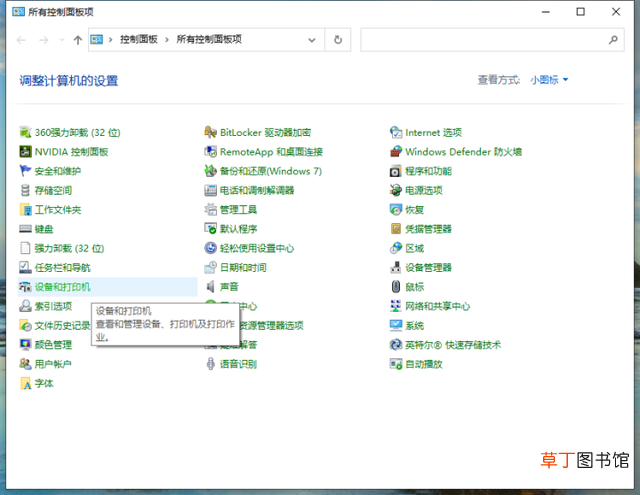Click the BitLocker 驱动器加密 icon

tap(210, 132)
